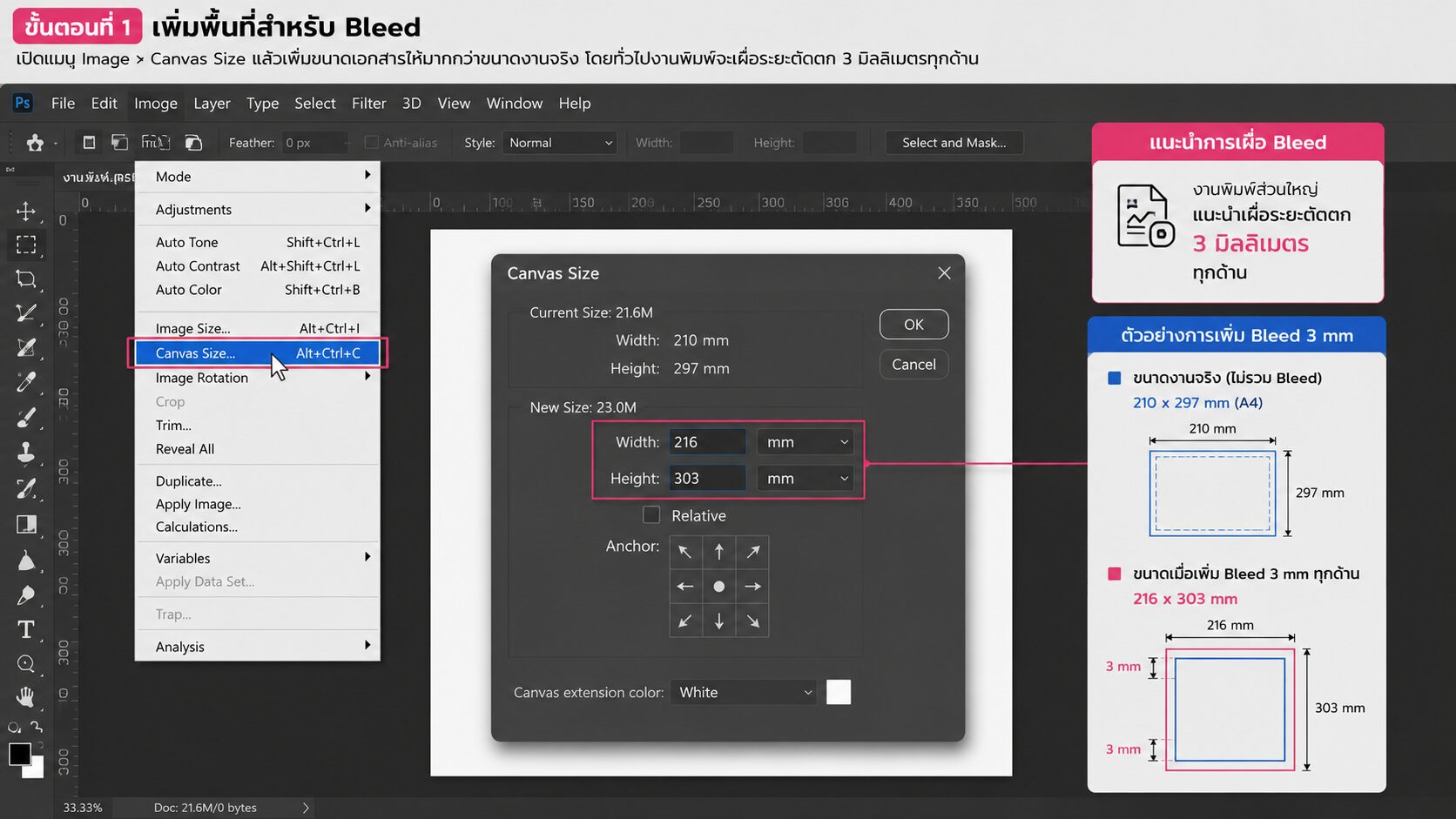Set anchor to bottom-left arrow

pos(685,621)
